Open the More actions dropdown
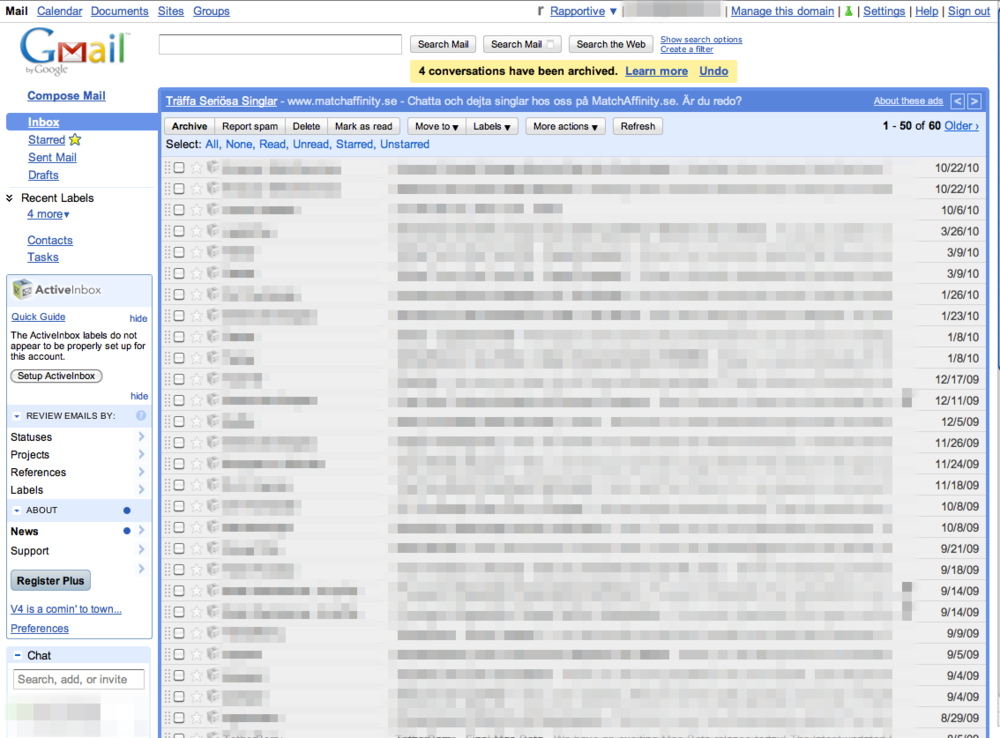Viewport: 1000px width, 738px height. pos(566,126)
